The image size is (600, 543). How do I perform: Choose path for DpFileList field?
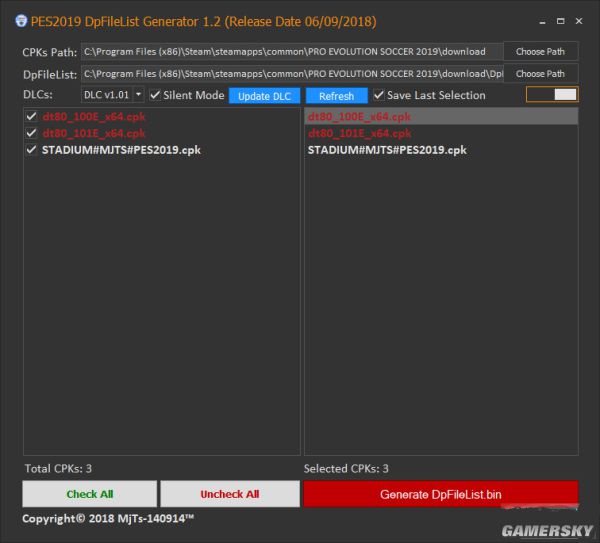[x=540, y=73]
